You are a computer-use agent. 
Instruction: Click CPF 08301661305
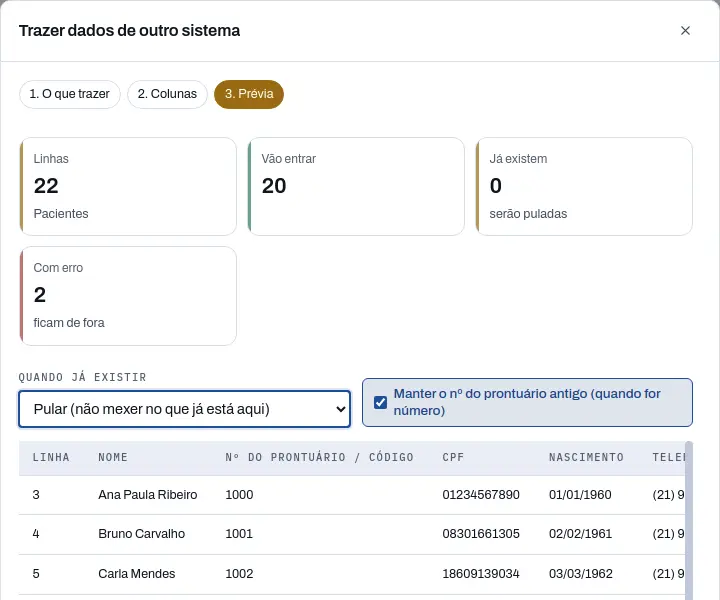(481, 533)
